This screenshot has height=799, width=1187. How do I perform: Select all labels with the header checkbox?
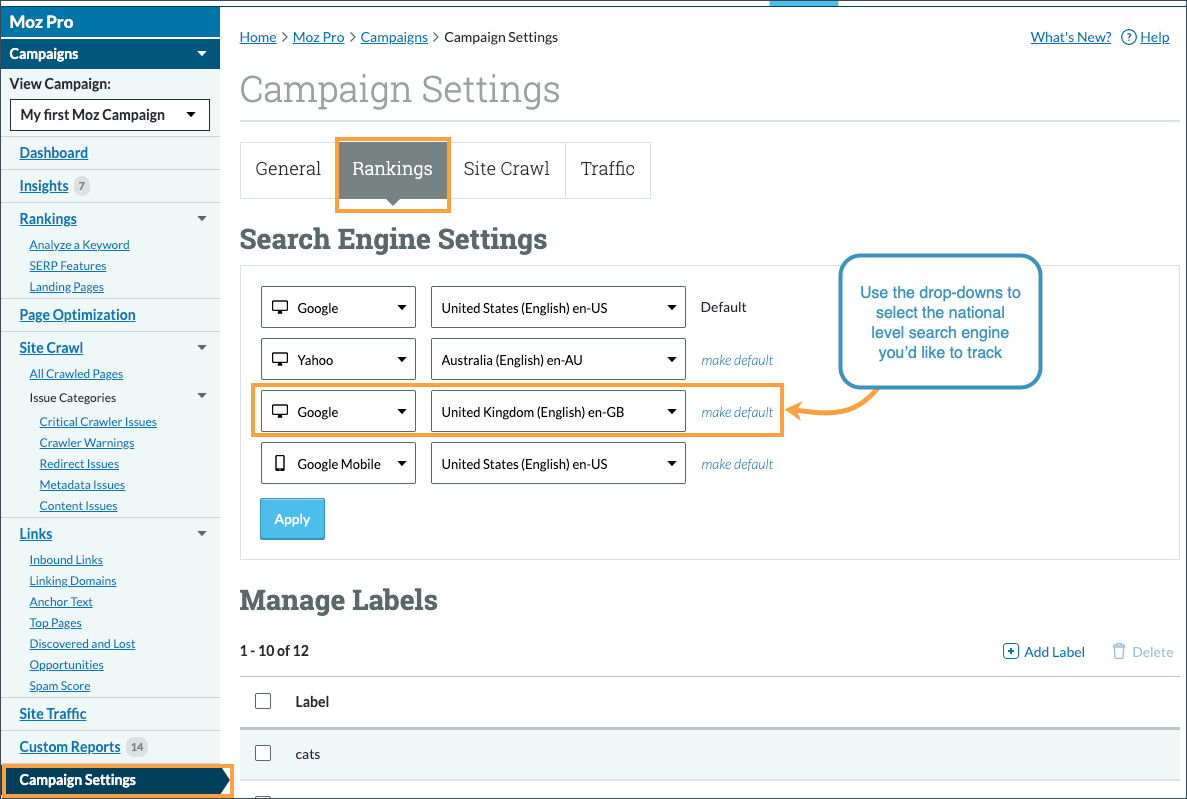pyautogui.click(x=263, y=701)
